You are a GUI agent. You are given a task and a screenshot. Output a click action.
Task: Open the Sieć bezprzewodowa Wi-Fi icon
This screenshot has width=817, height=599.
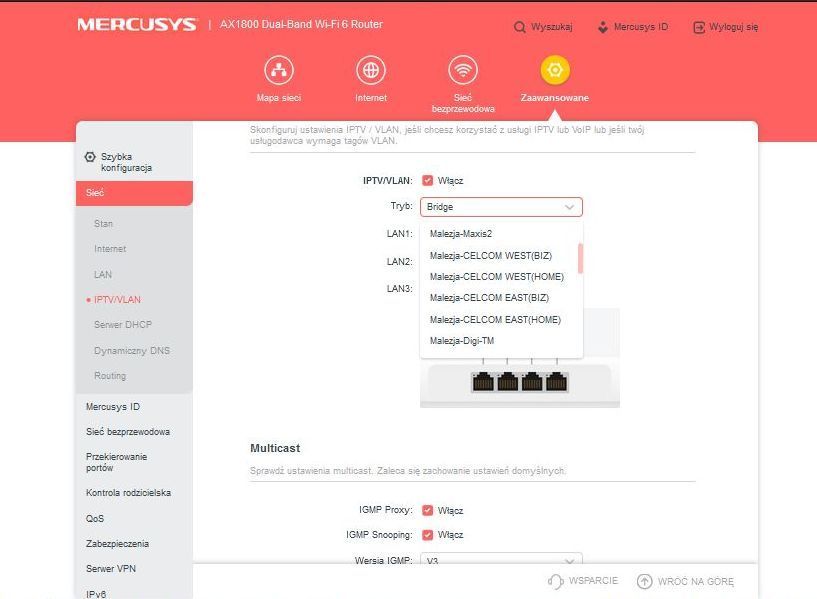tap(462, 70)
